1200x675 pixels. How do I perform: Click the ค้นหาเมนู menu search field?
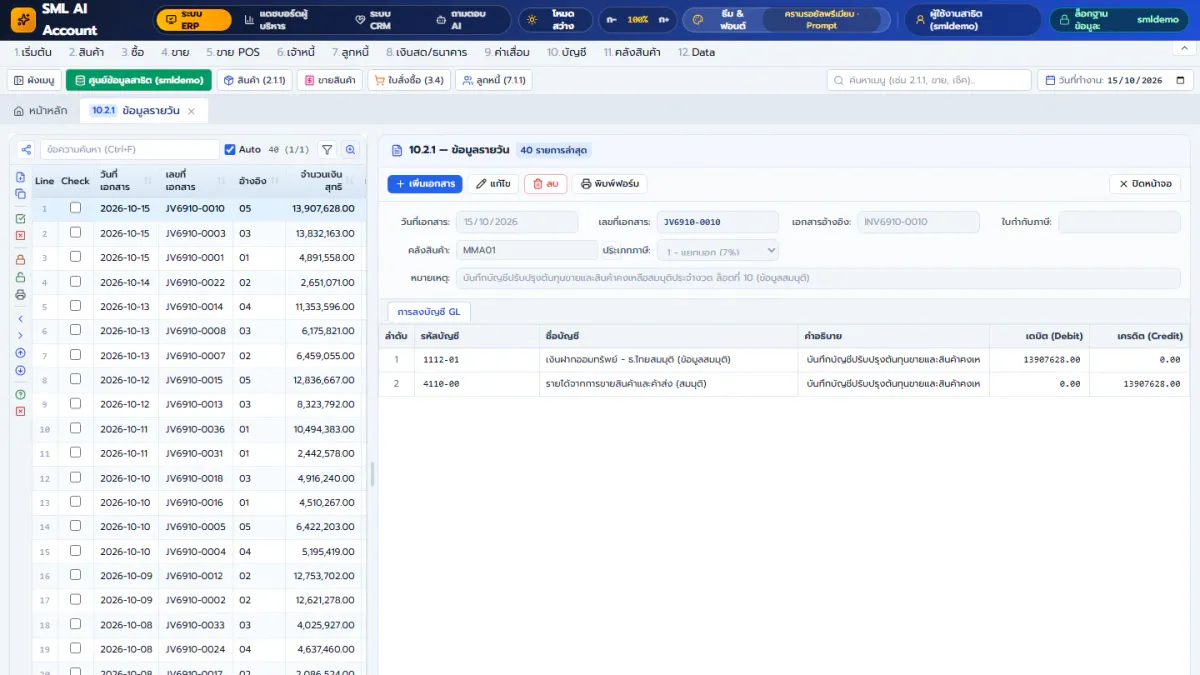929,80
